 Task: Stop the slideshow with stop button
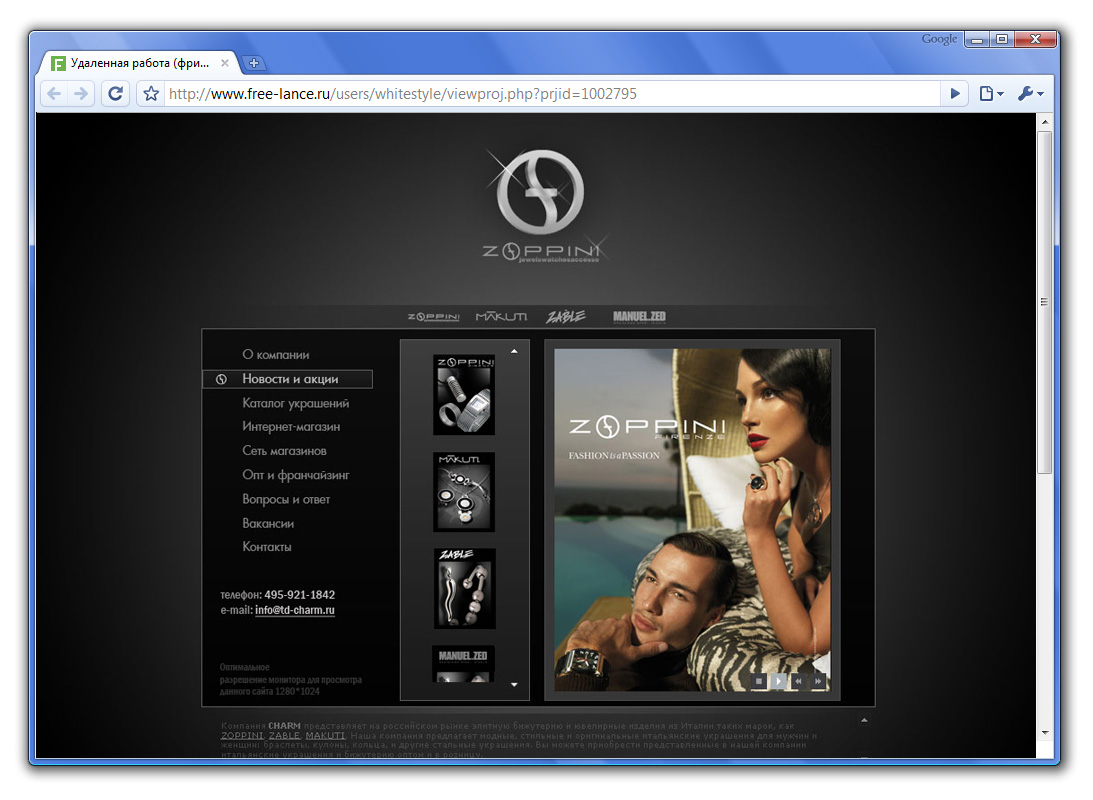click(x=759, y=681)
